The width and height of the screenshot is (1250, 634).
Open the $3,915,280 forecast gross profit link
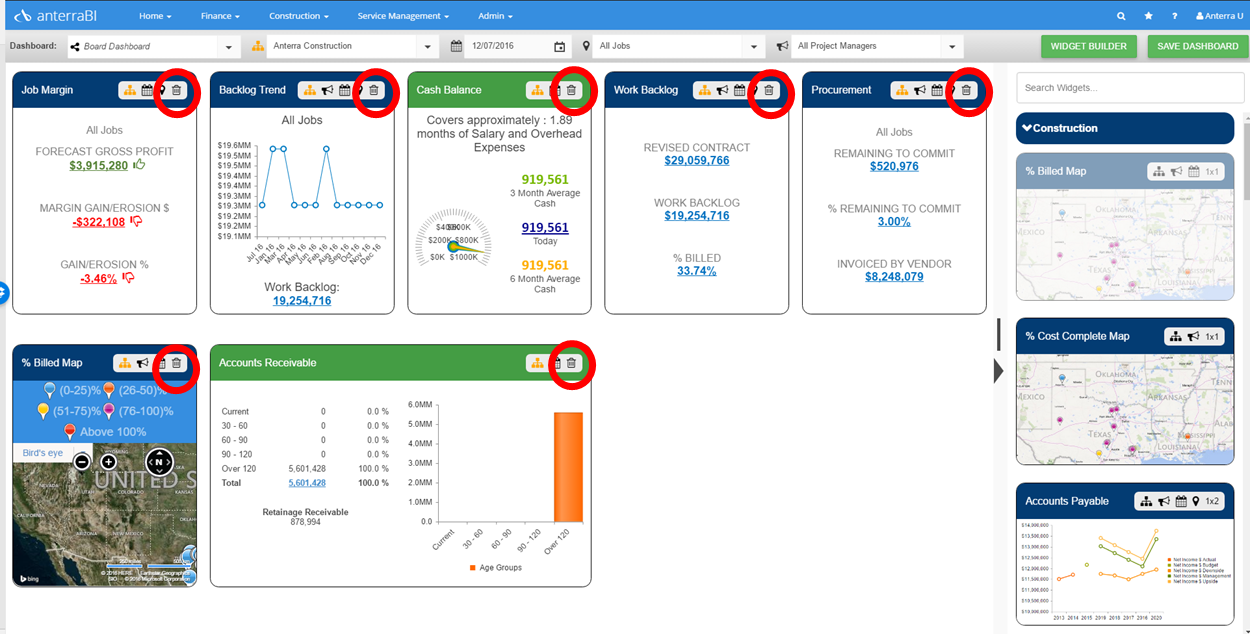pos(99,166)
